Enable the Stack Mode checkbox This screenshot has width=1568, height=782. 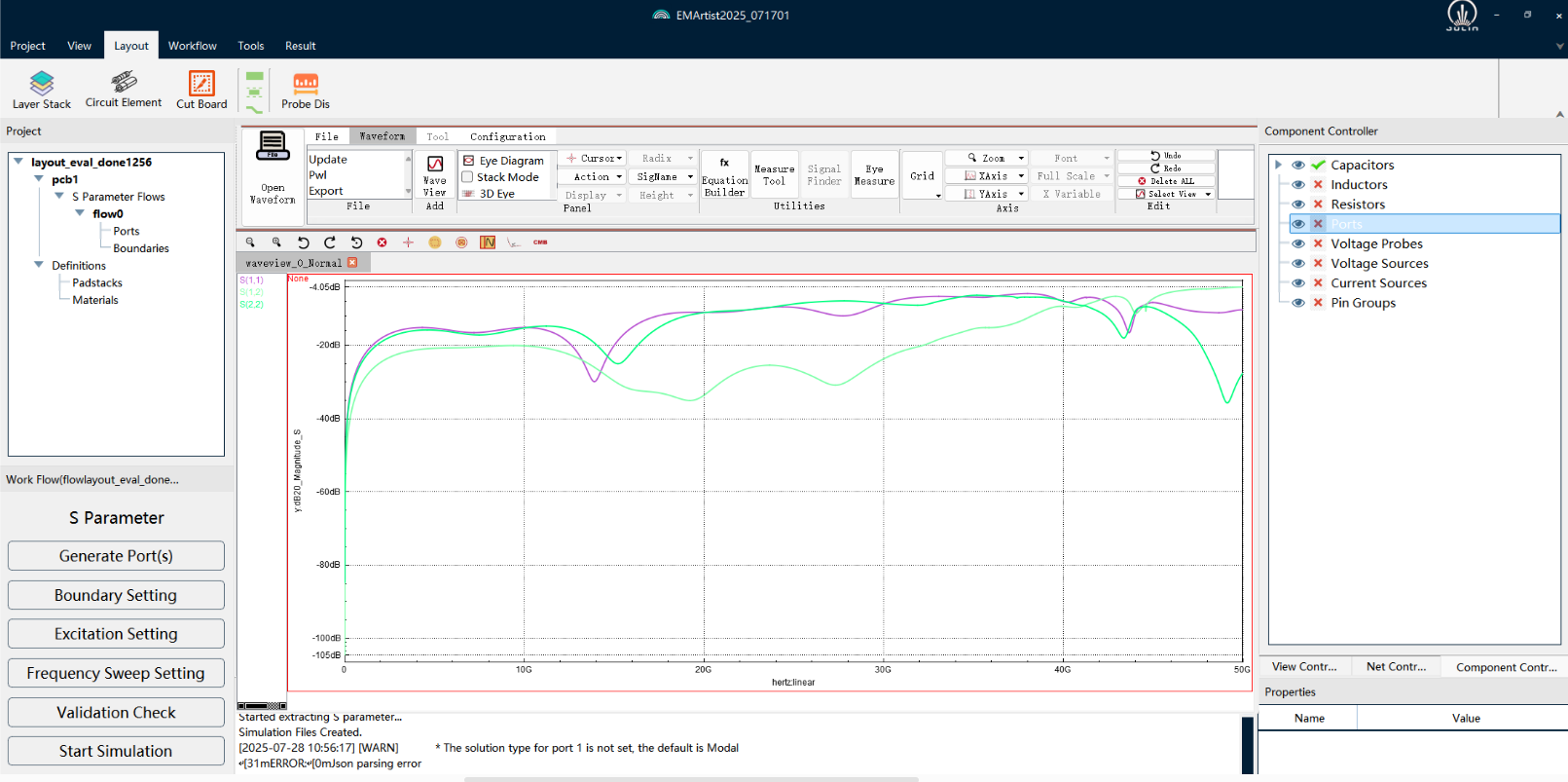pyautogui.click(x=467, y=177)
